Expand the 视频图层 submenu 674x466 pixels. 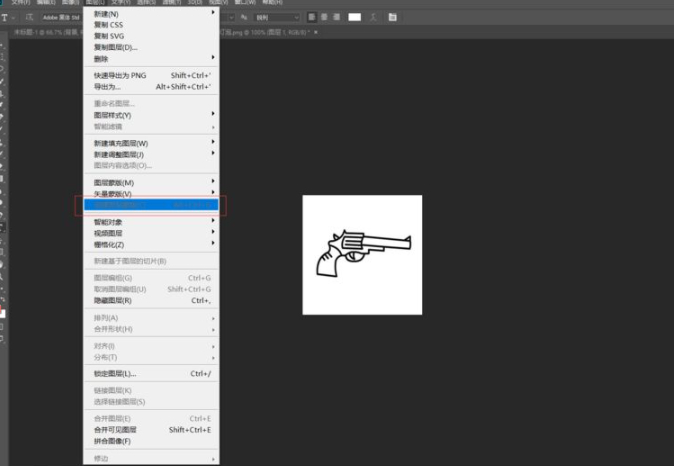[151, 233]
